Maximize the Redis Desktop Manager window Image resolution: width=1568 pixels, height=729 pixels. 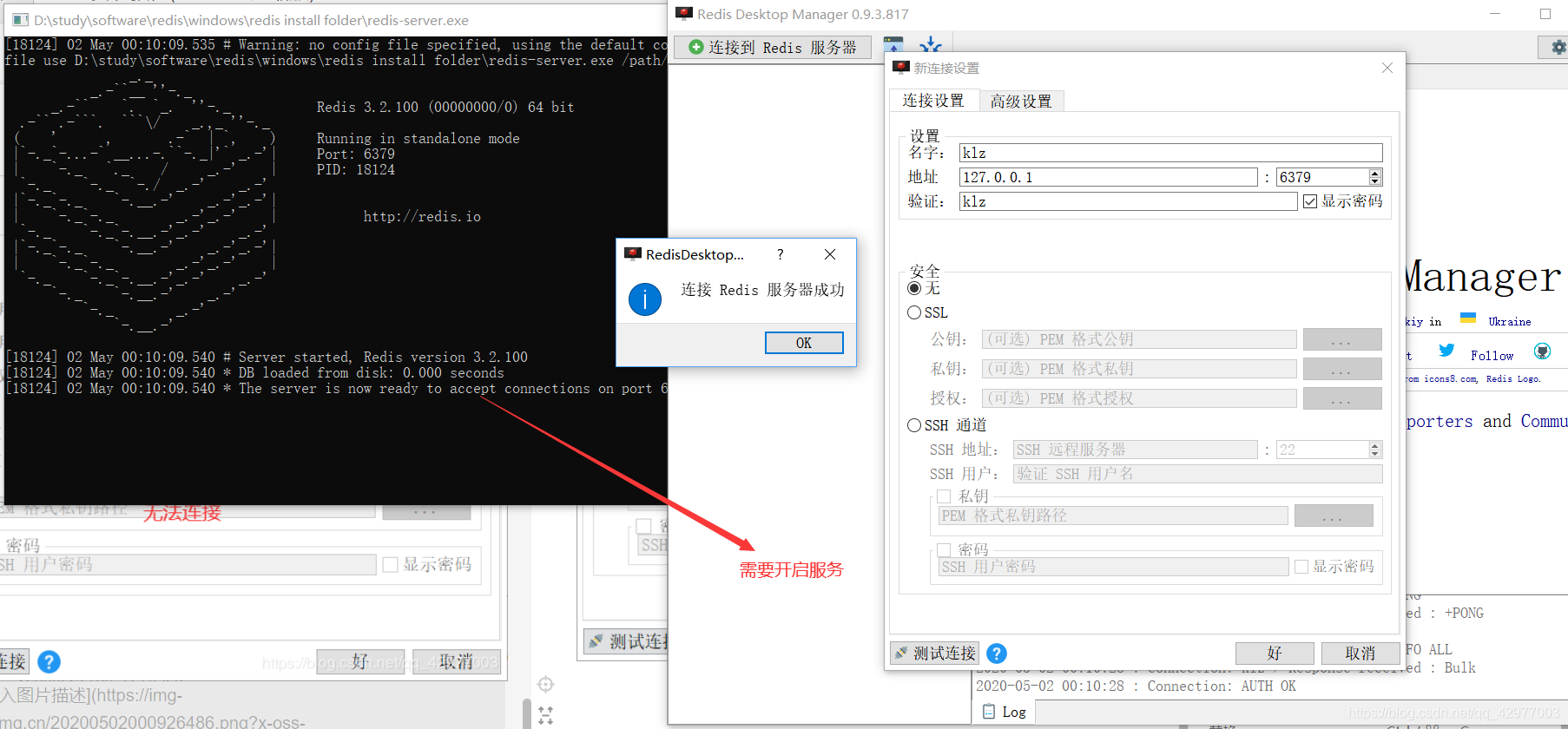point(1545,14)
